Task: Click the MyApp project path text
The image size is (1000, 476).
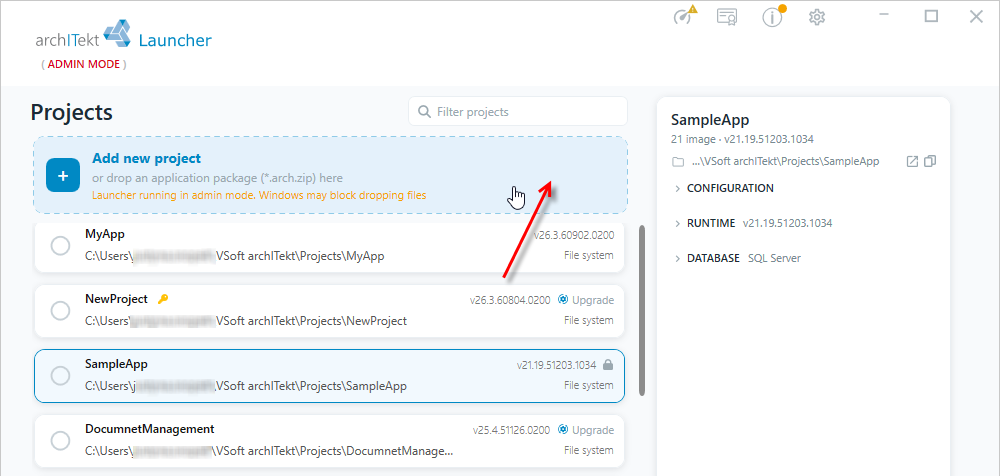Action: click(235, 256)
